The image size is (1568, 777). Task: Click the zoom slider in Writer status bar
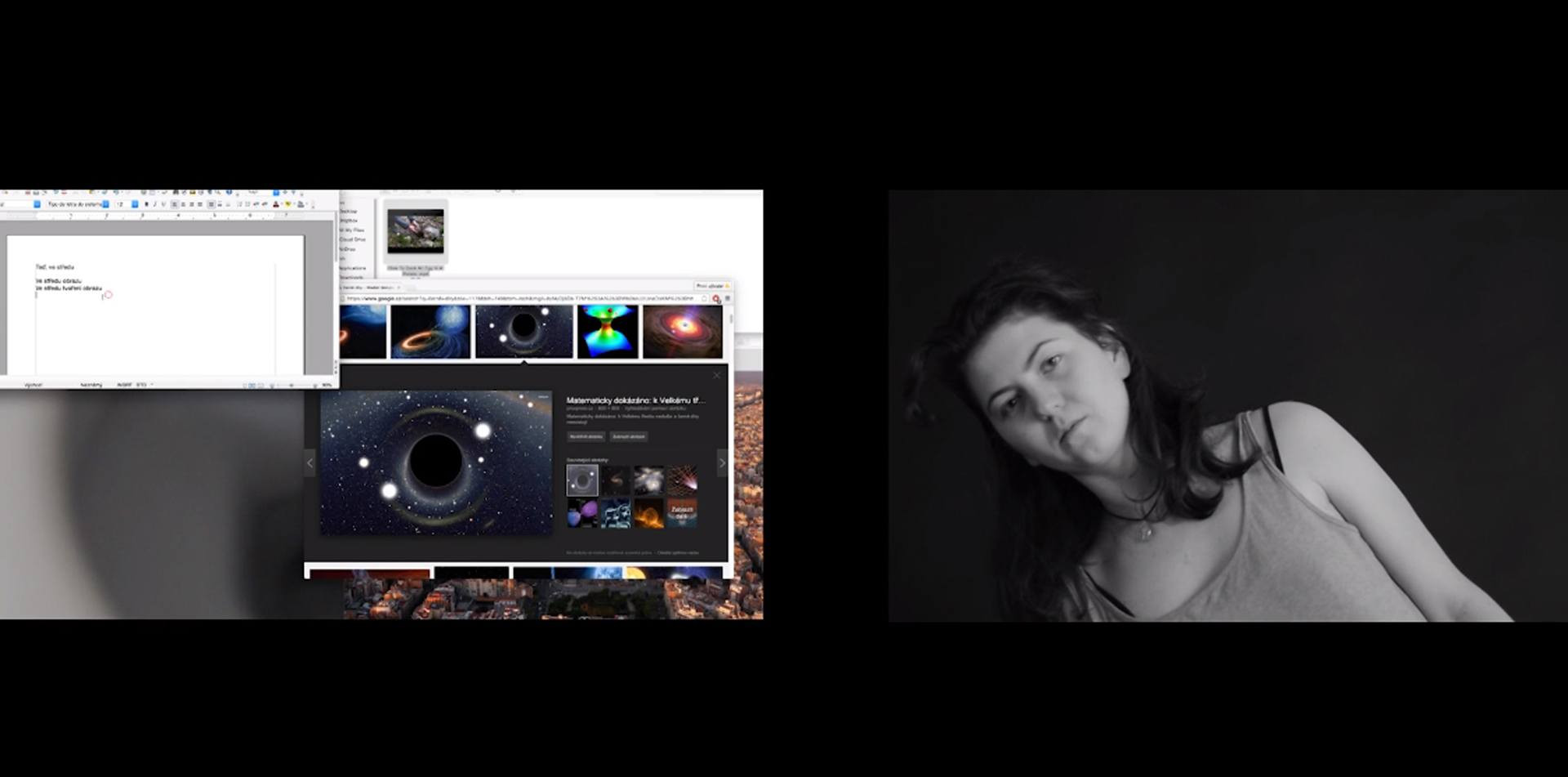292,385
